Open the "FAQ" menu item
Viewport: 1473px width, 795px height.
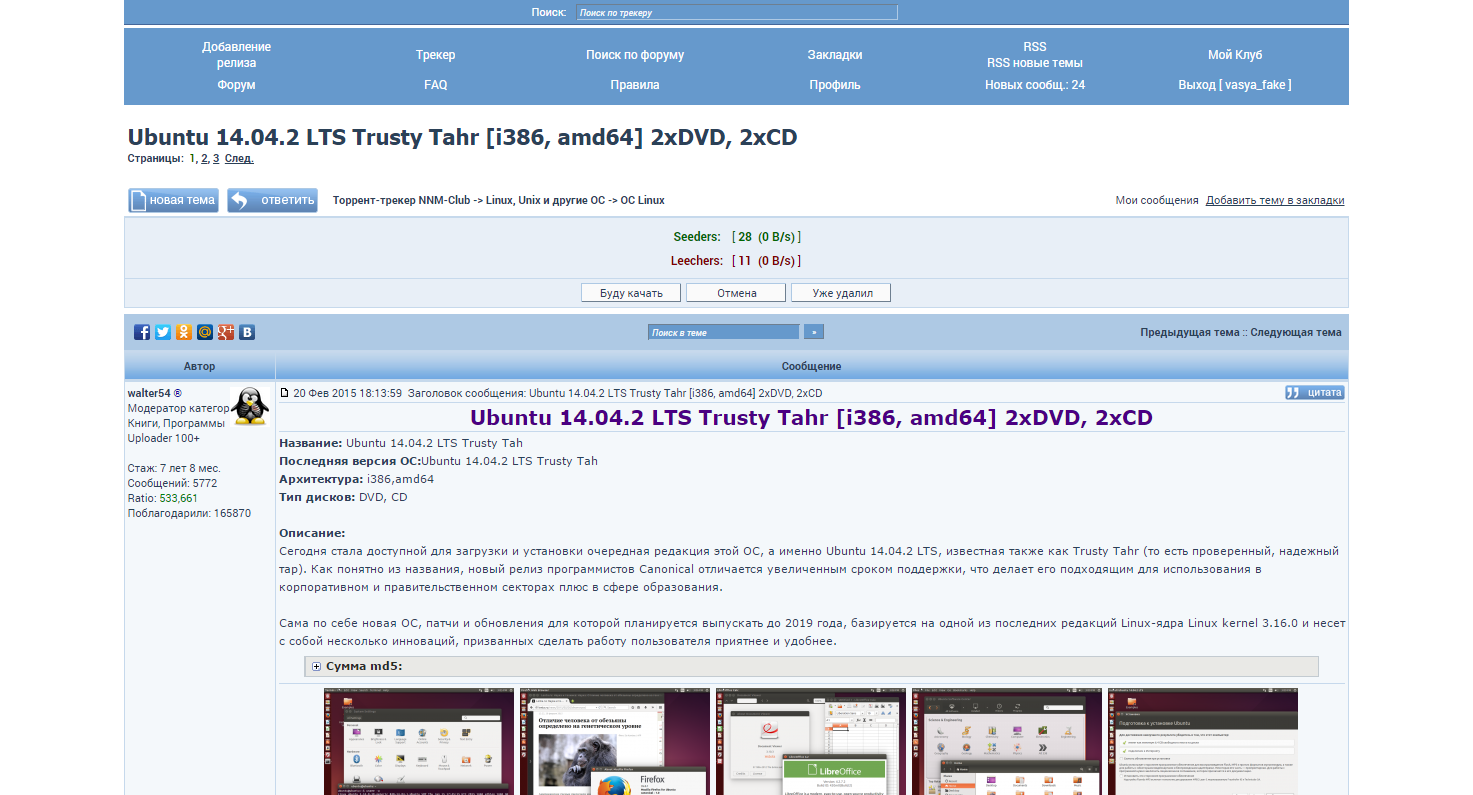tap(436, 85)
